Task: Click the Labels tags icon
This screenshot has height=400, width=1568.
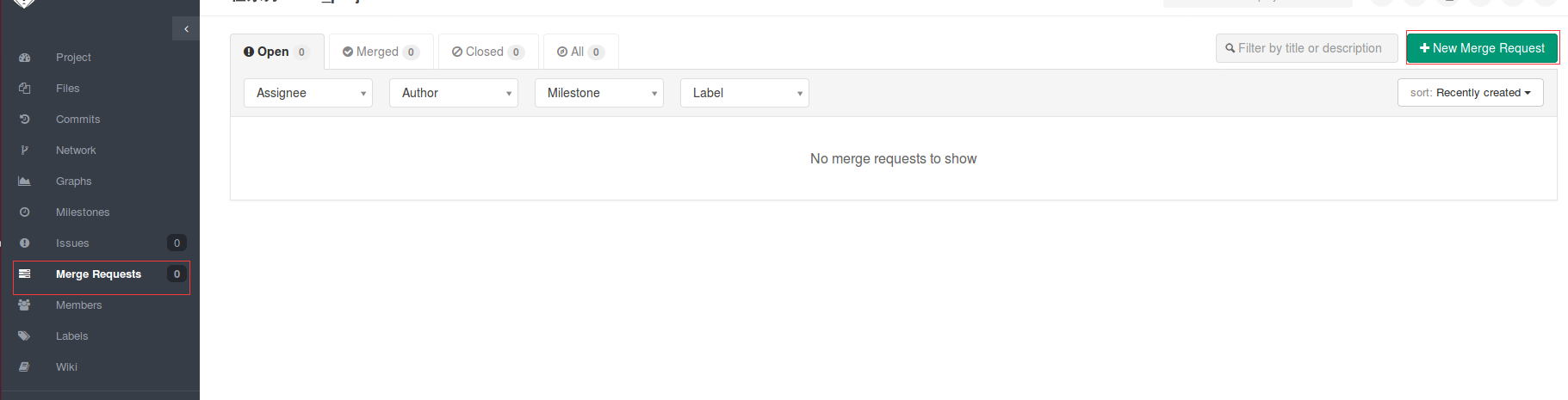Action: click(25, 336)
